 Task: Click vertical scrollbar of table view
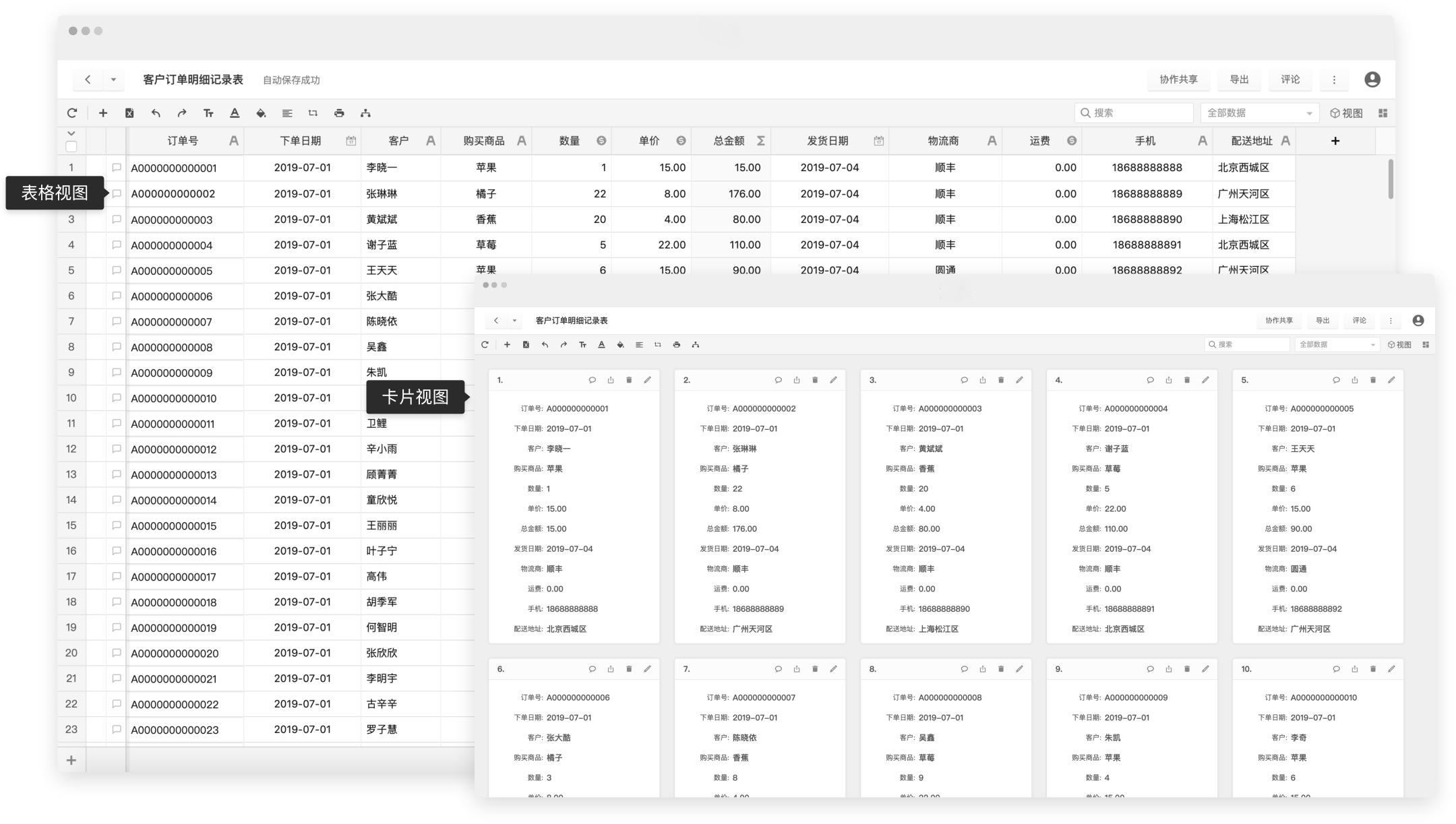[1391, 179]
